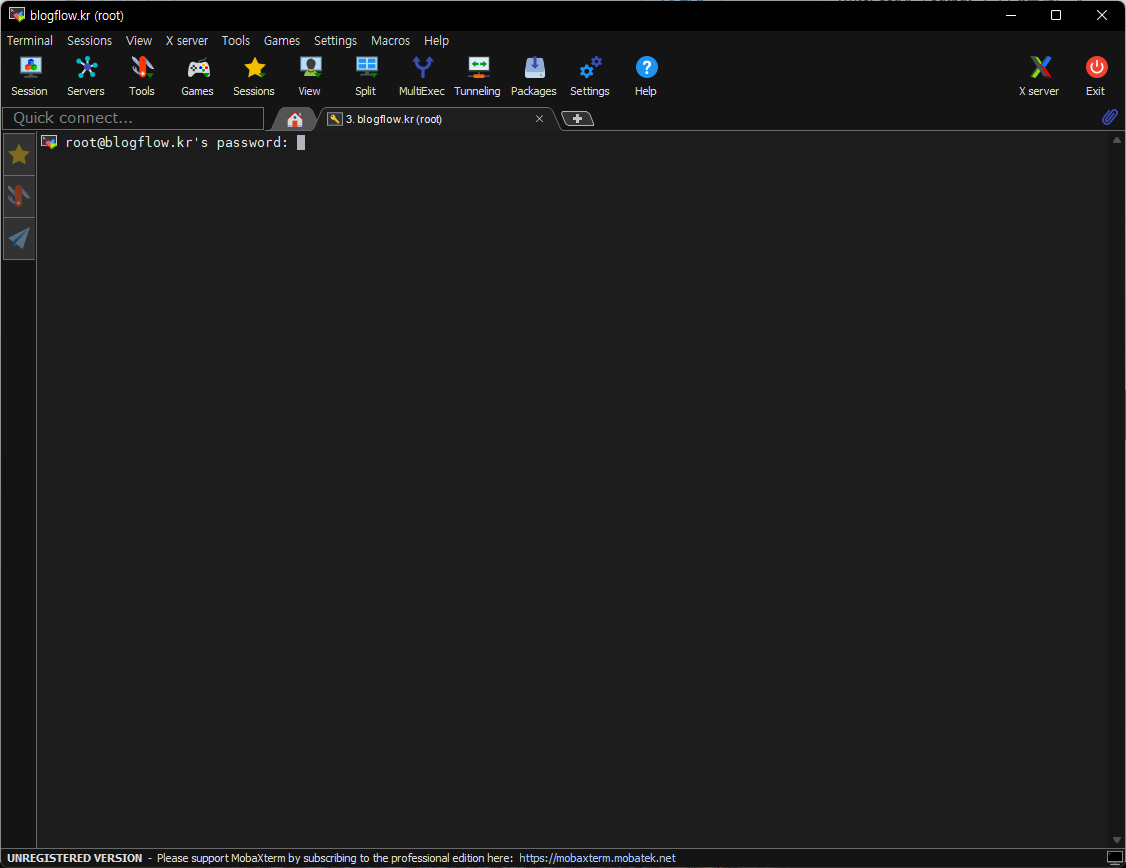The image size is (1126, 868).
Task: Open the Settings menu
Action: click(x=335, y=40)
